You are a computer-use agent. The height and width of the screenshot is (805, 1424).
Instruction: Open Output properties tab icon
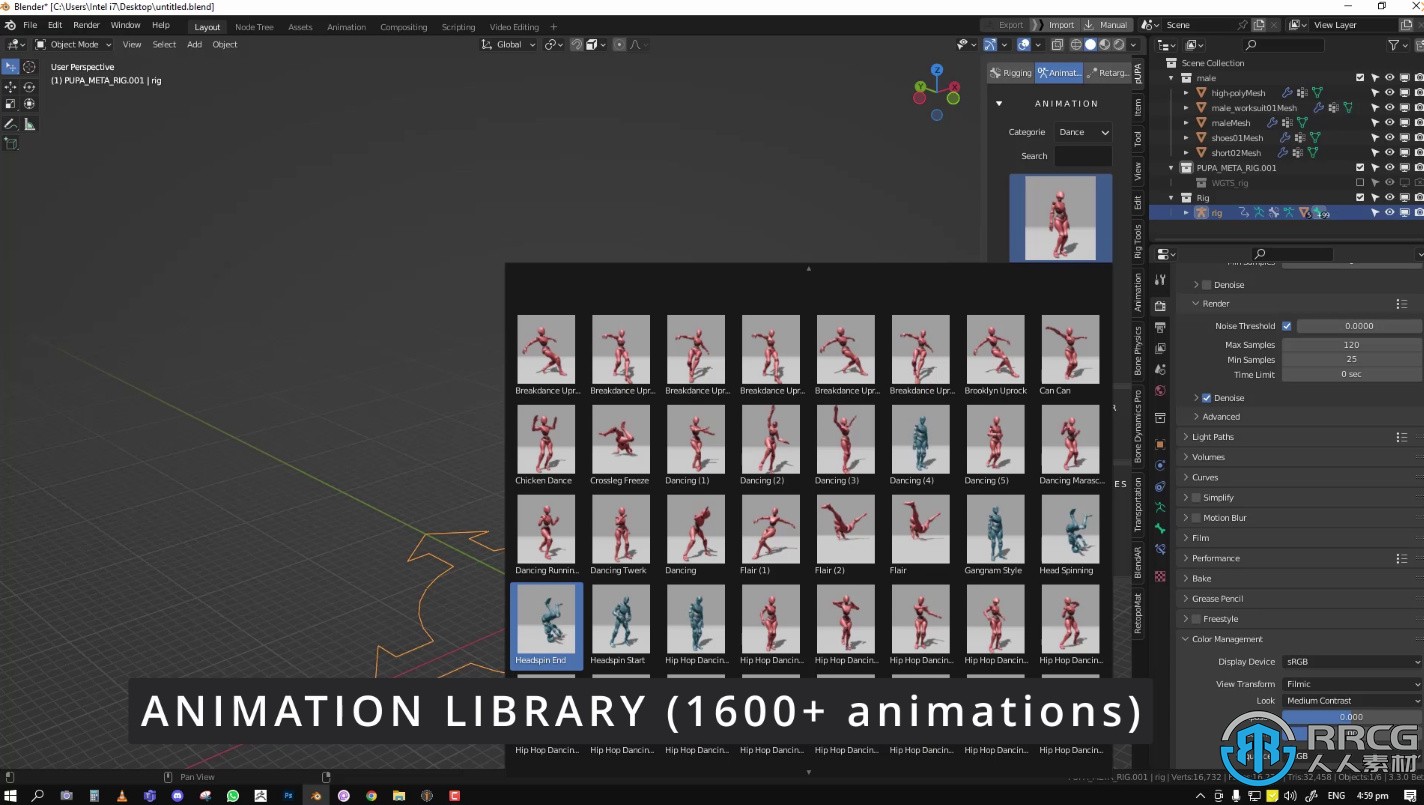click(x=1160, y=327)
